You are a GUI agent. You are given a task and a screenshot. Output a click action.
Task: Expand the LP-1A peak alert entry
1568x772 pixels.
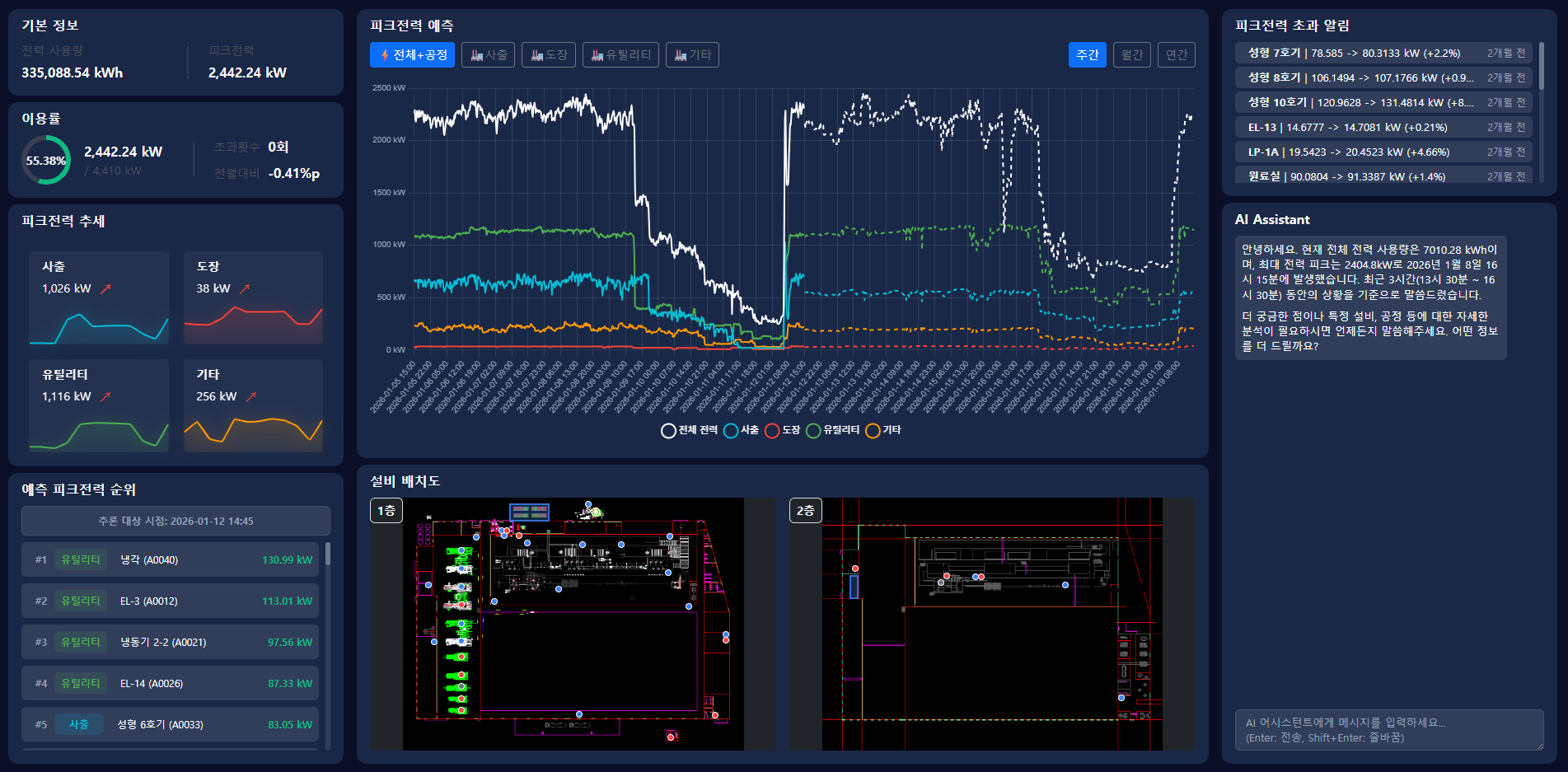(1383, 152)
